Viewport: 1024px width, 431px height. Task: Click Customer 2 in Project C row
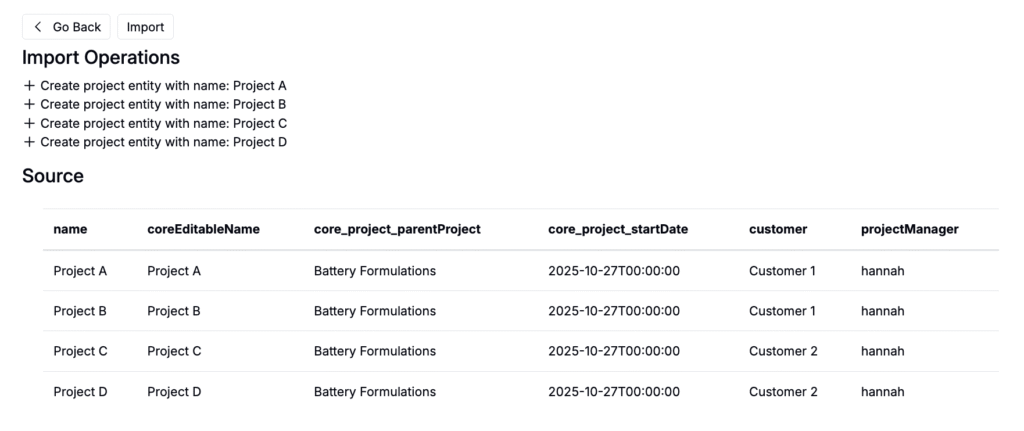(x=783, y=351)
